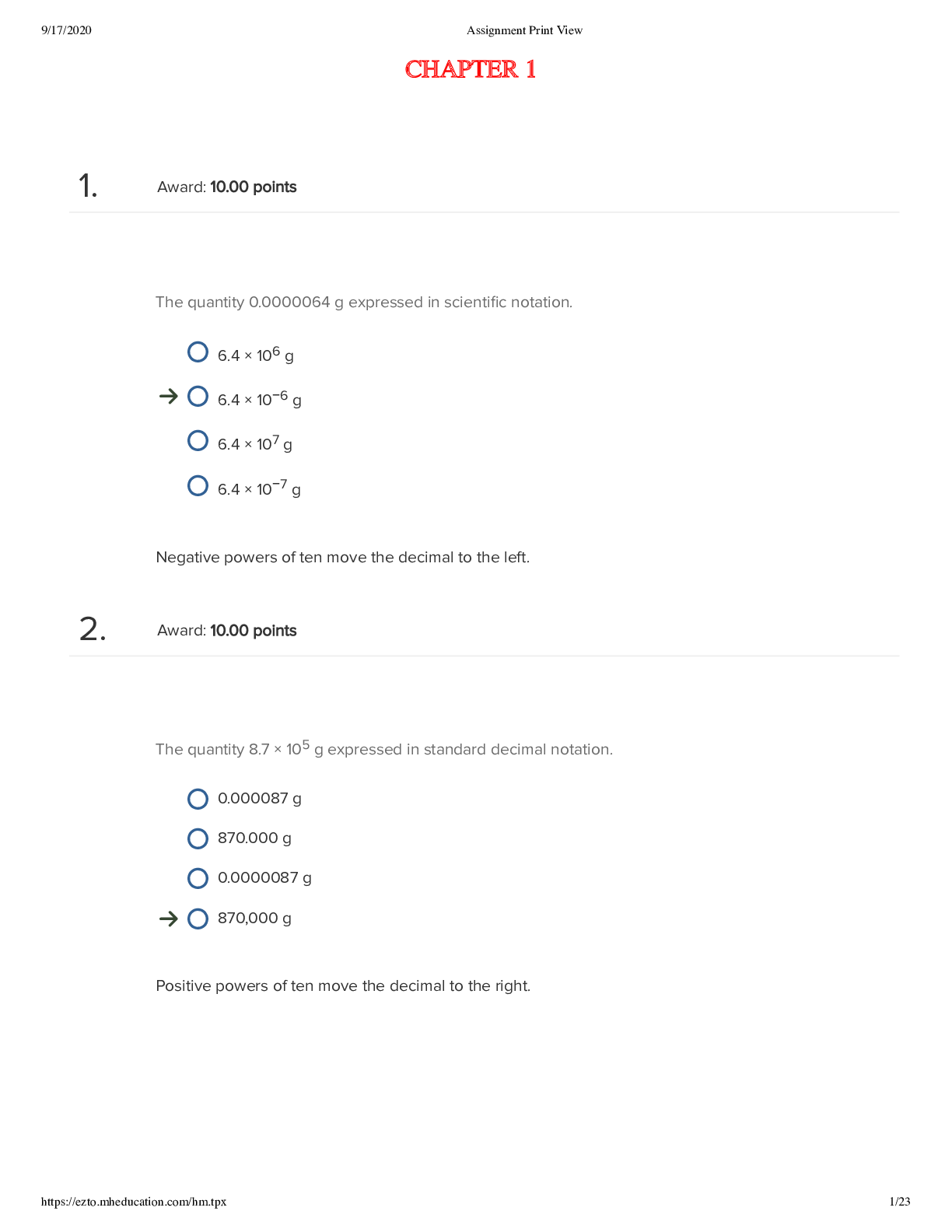The image size is (952, 1232).
Task: Select the 0.000087 g answer option
Action: pos(198,799)
